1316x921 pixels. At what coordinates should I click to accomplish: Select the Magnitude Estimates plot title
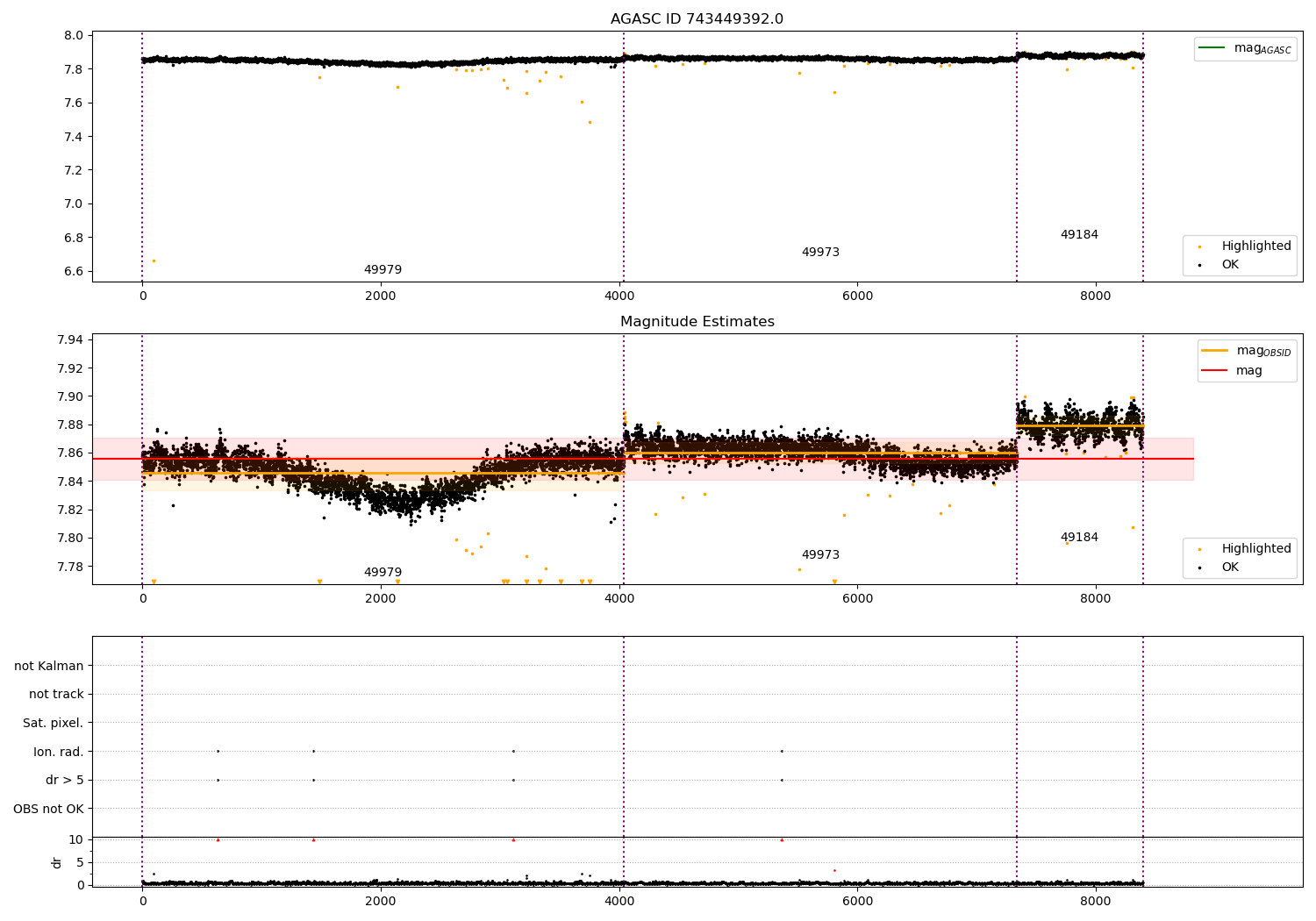coord(697,322)
